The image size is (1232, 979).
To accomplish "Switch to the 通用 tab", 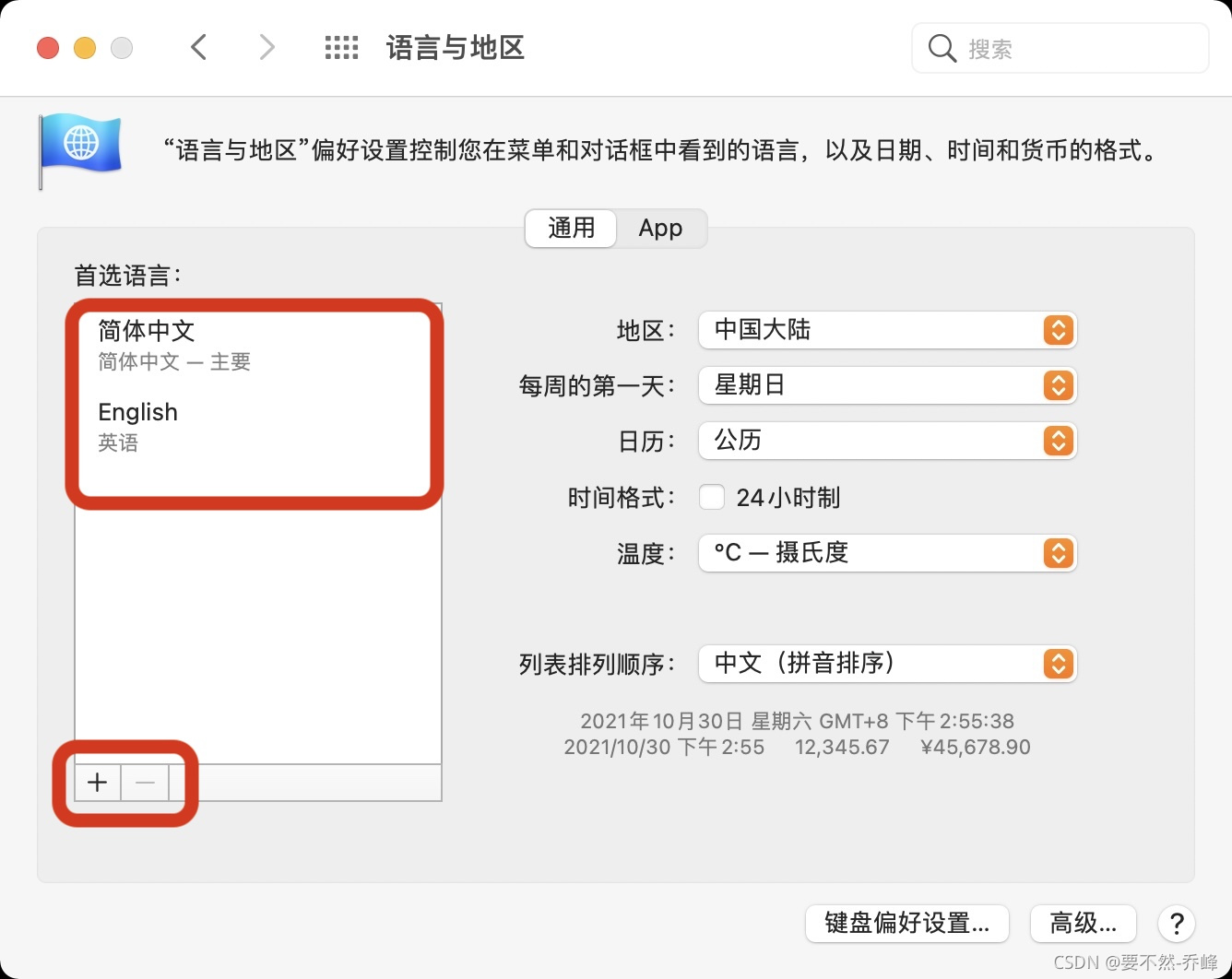I will pos(571,228).
